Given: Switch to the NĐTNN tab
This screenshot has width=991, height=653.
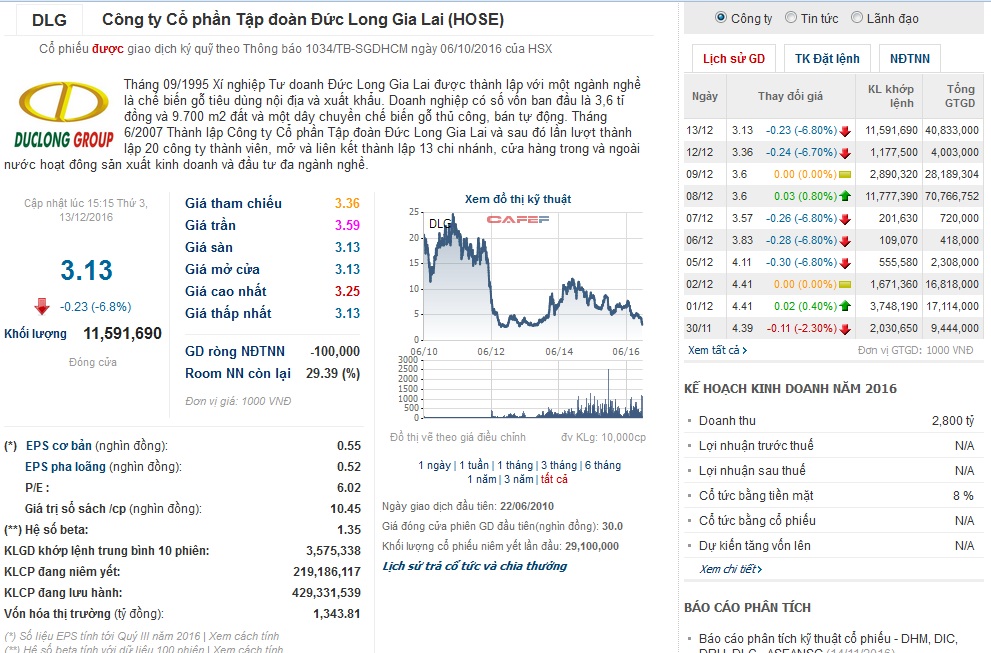Looking at the screenshot, I should (909, 59).
